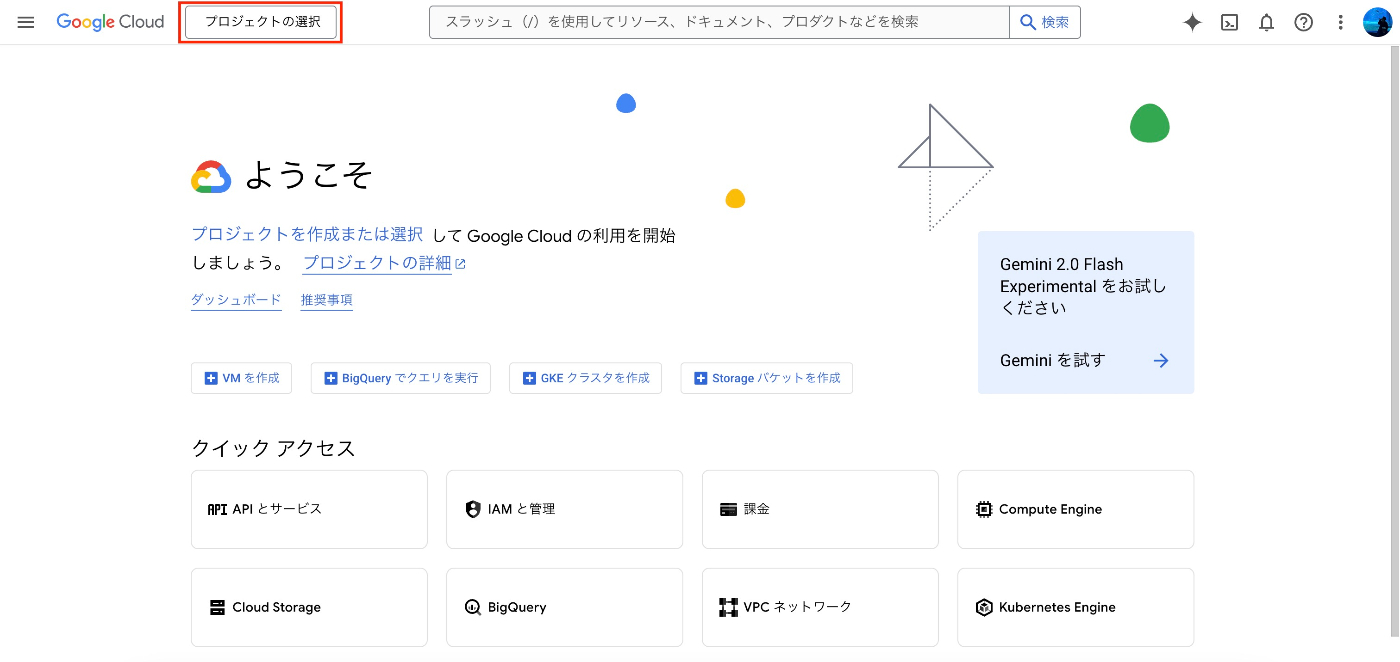1400x662 pixels.
Task: Open Gemini sparkle icon in header
Action: click(1192, 22)
